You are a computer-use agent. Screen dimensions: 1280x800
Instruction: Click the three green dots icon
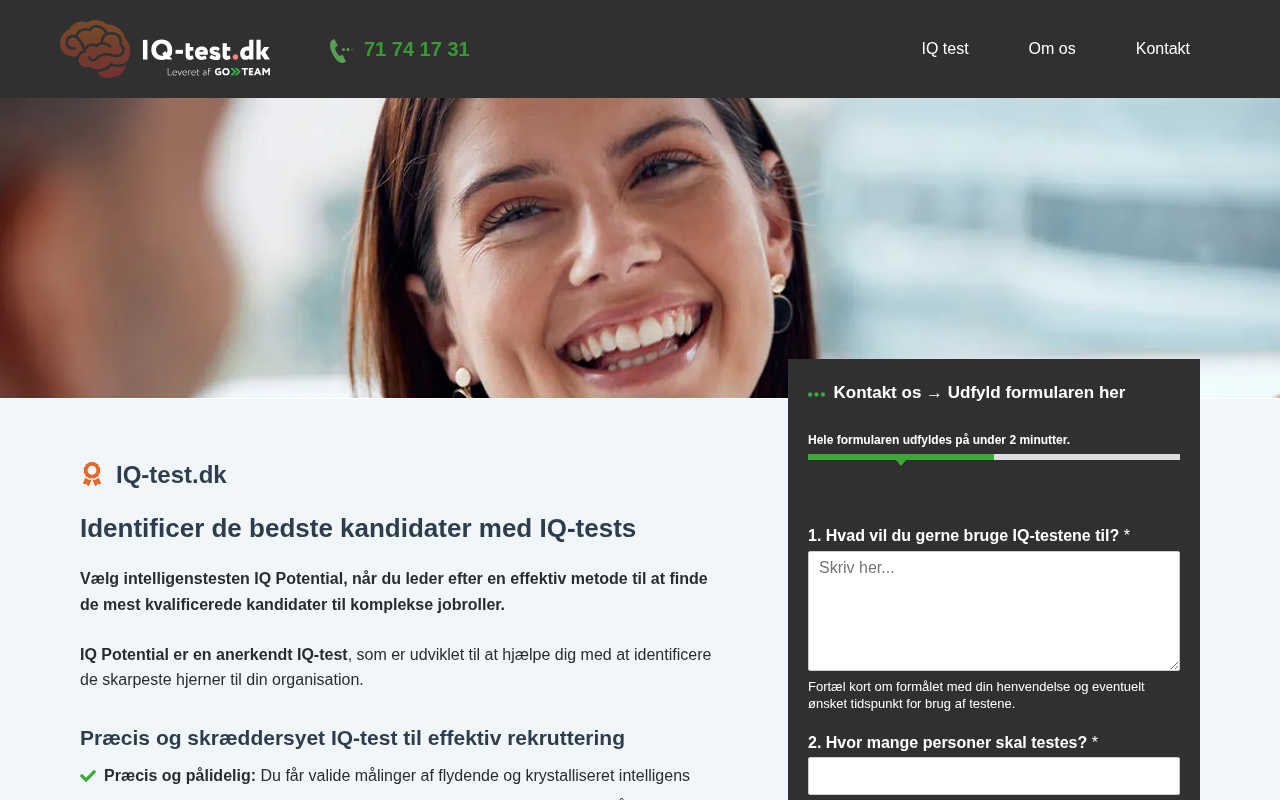(x=817, y=394)
